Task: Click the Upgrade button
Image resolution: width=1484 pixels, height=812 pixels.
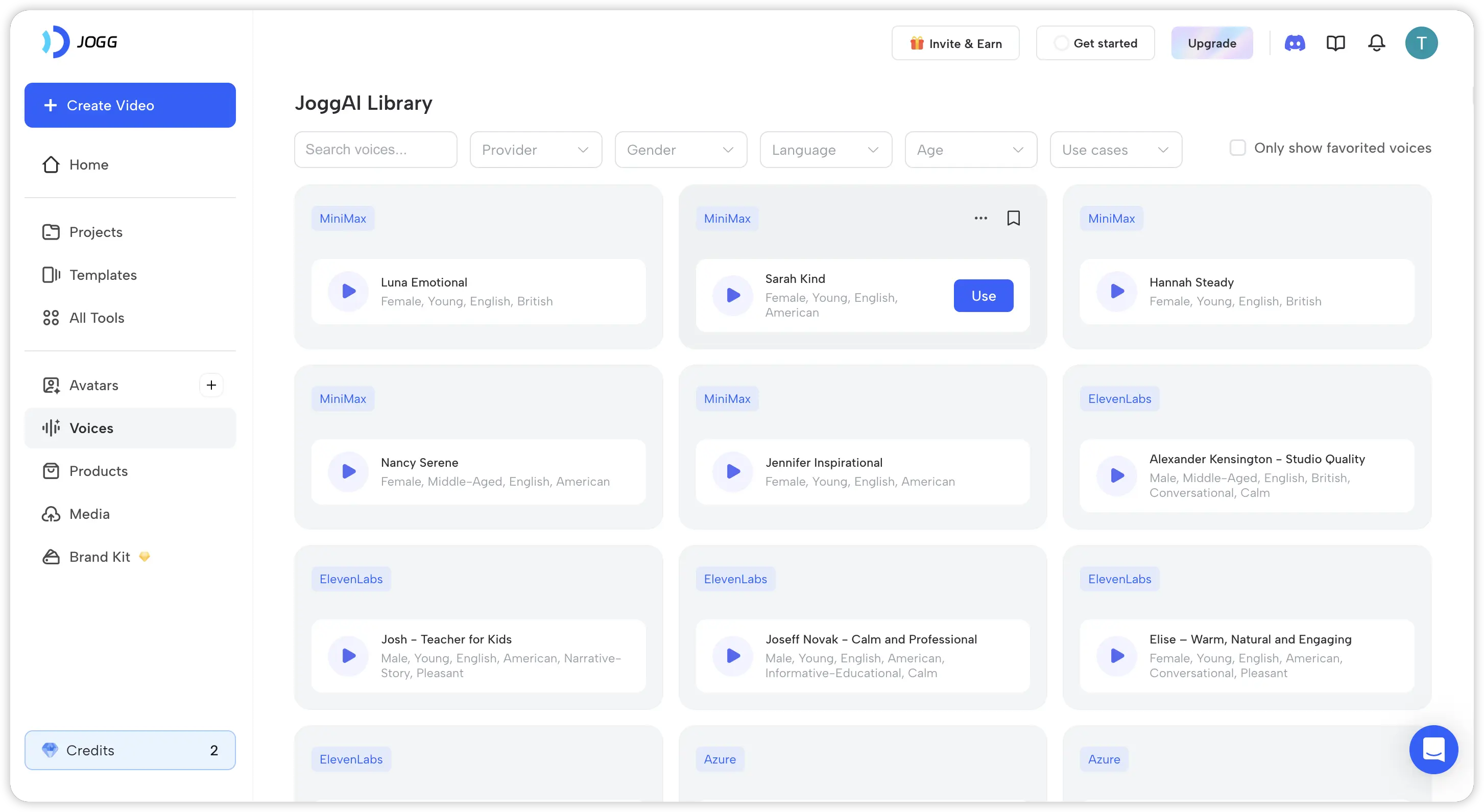Action: click(1211, 43)
